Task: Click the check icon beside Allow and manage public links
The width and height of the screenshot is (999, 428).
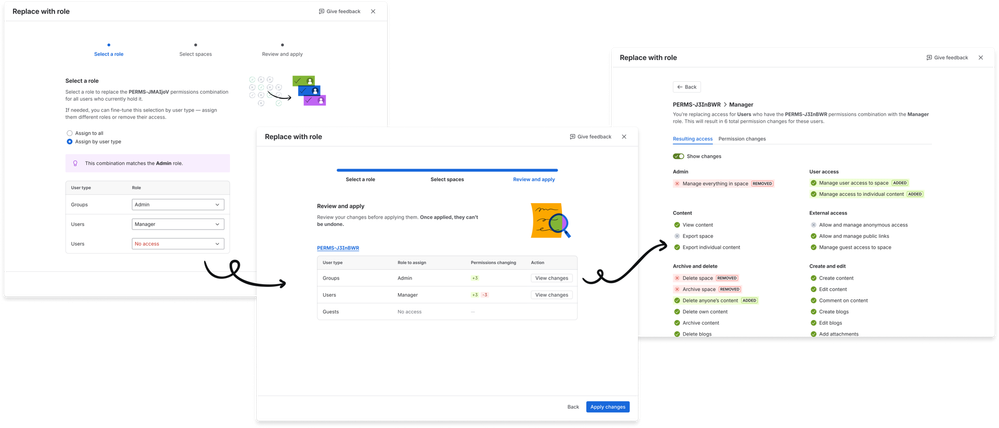Action: (814, 236)
